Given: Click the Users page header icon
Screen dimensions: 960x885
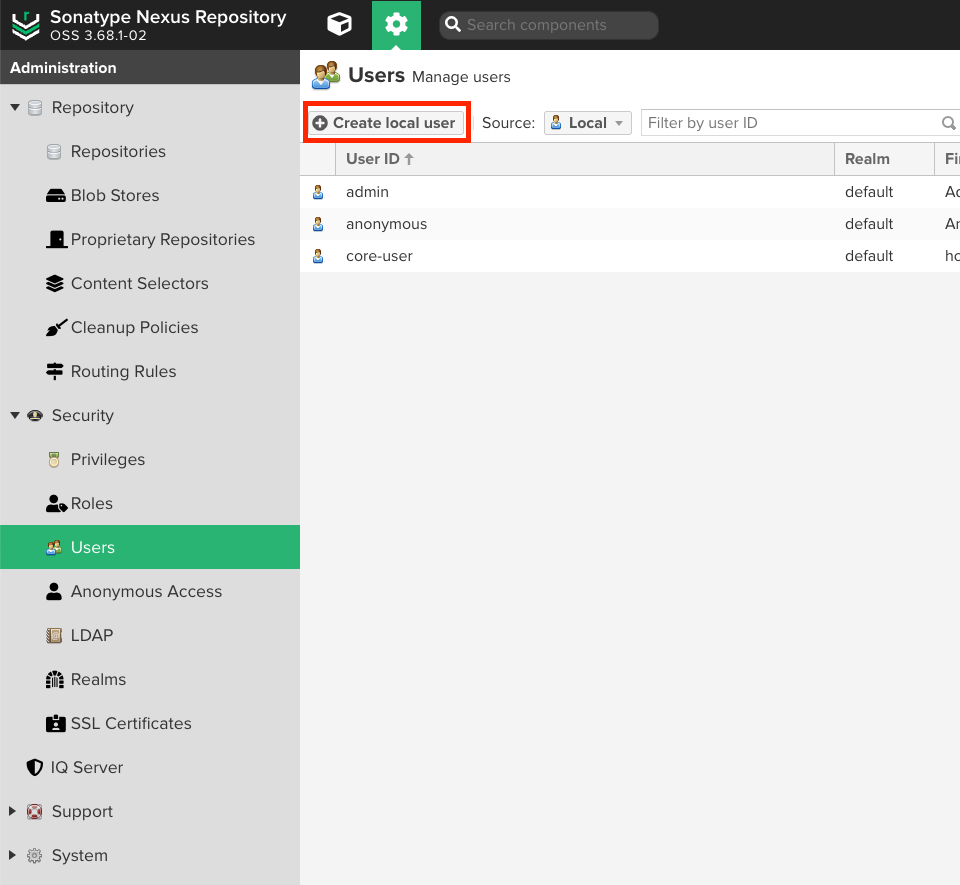Looking at the screenshot, I should click(x=326, y=76).
